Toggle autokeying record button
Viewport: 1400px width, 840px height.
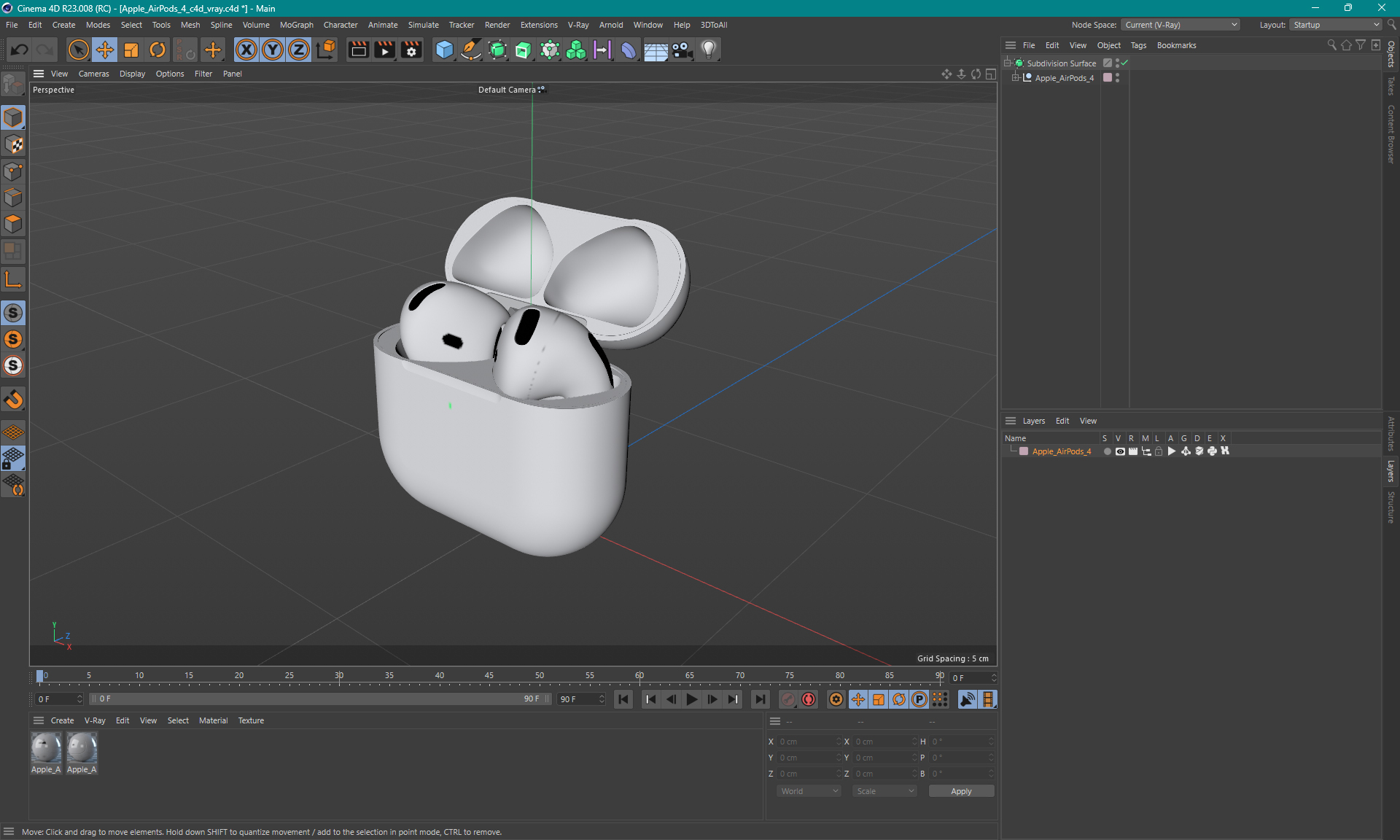pos(809,699)
